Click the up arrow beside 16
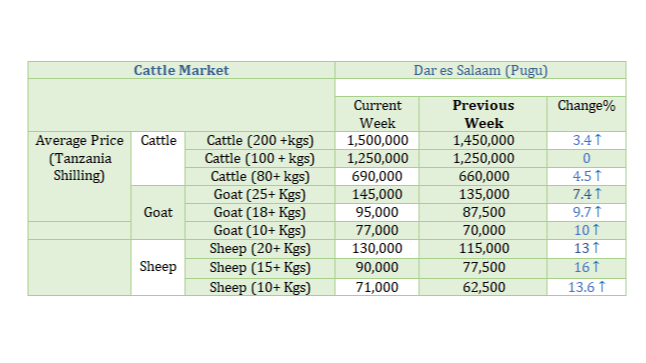 pyautogui.click(x=596, y=267)
